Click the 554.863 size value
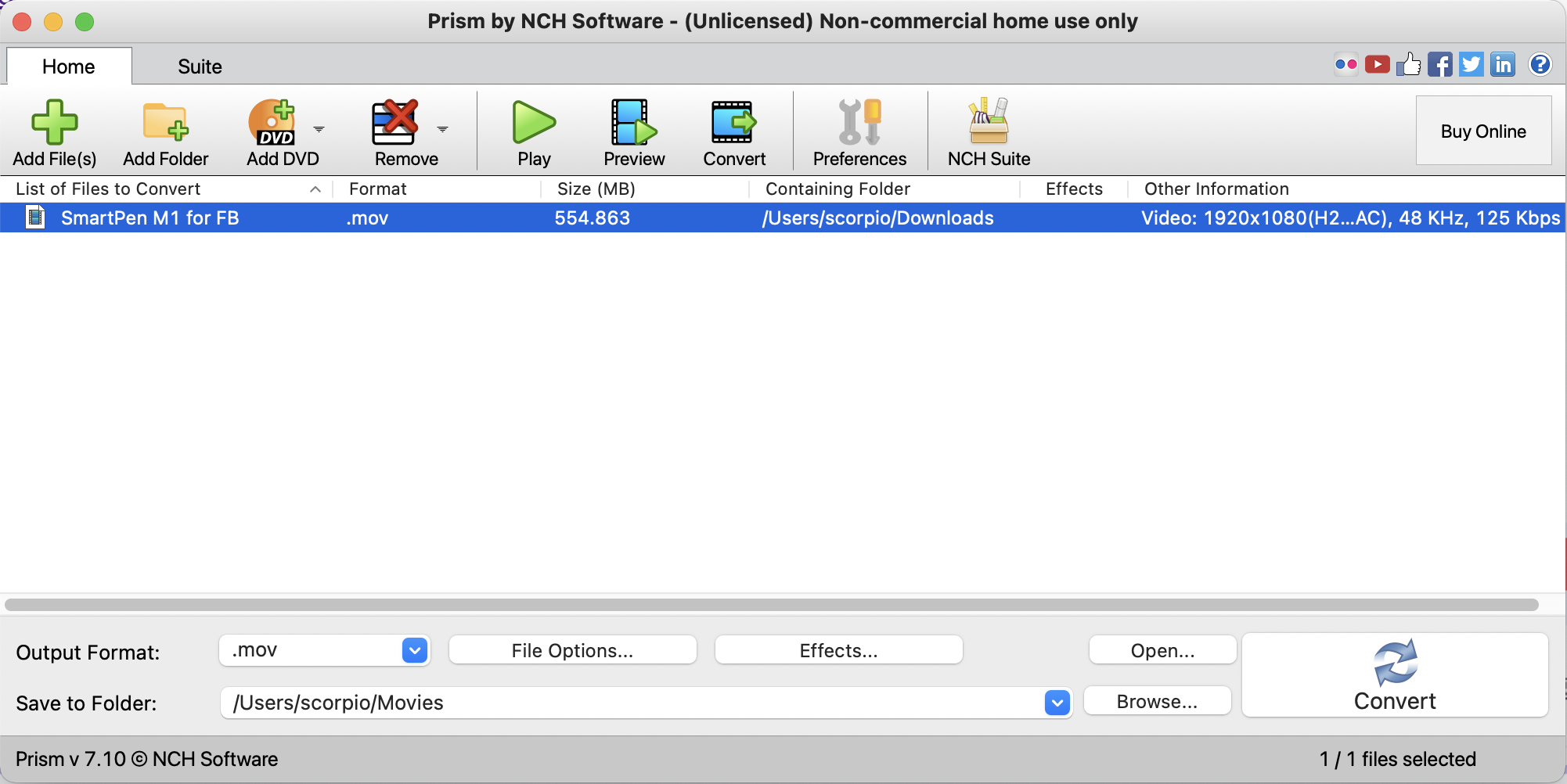The height and width of the screenshot is (784, 1567). [x=593, y=218]
